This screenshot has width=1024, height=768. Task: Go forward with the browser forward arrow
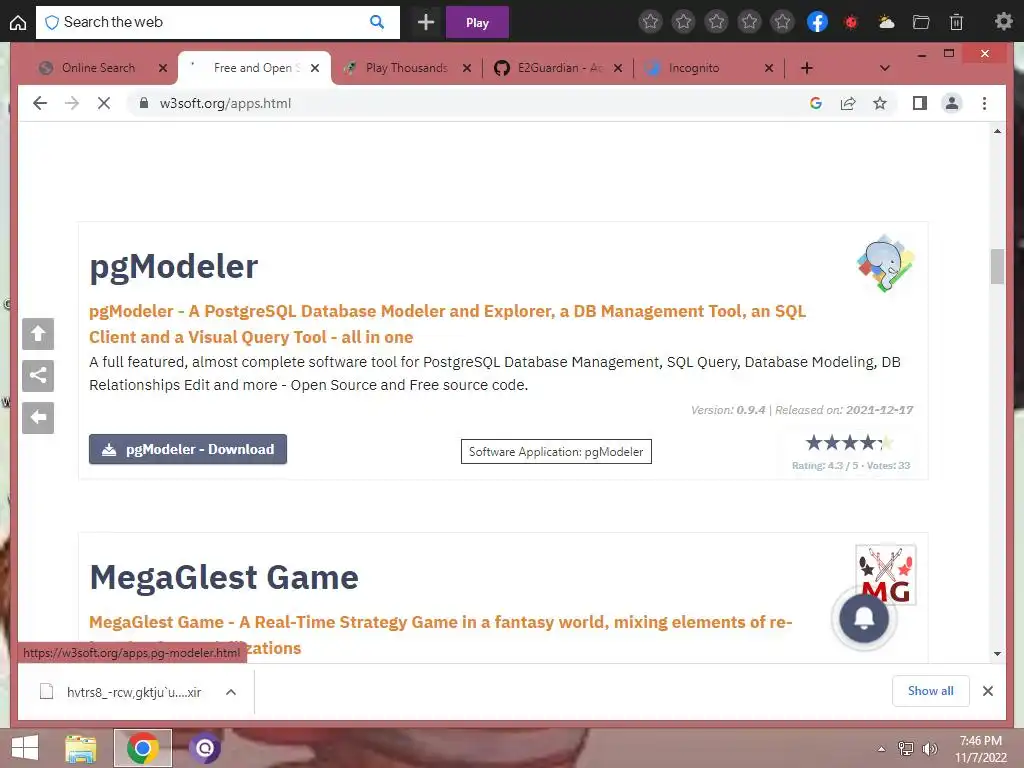[x=72, y=103]
